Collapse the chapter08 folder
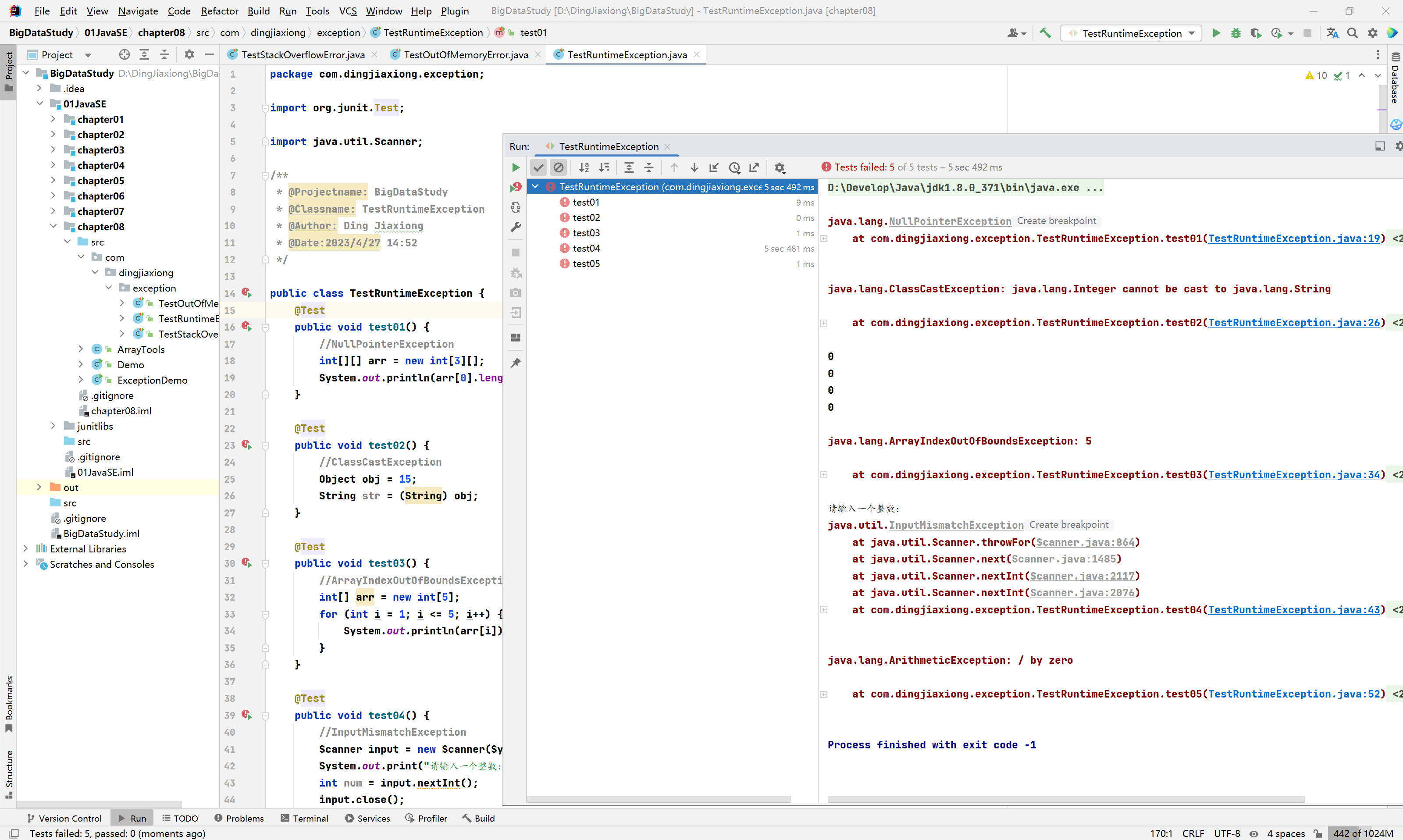 coord(53,226)
